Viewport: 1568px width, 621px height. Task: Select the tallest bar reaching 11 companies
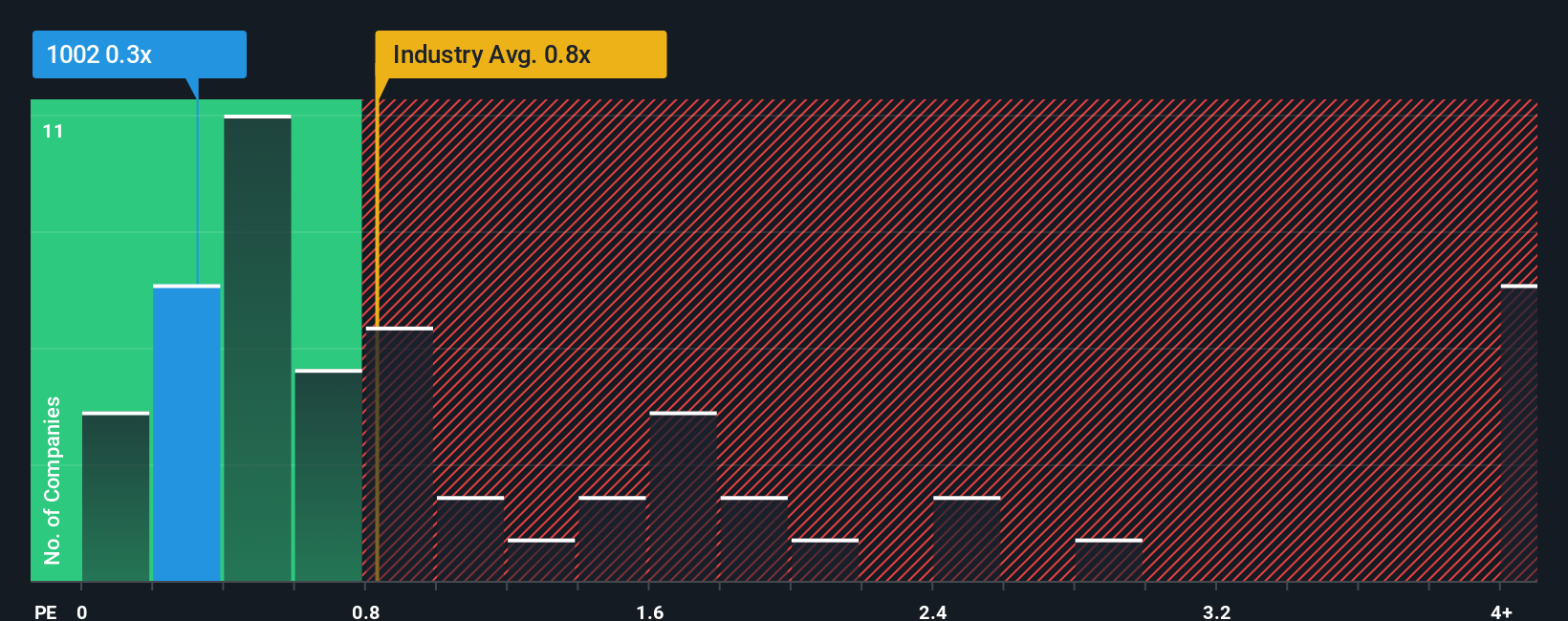click(257, 348)
